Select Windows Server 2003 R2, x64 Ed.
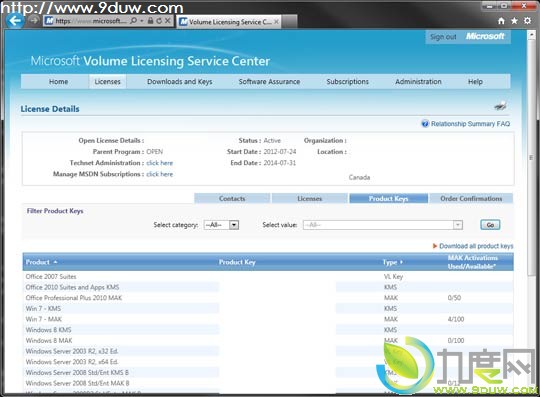Image resolution: width=540 pixels, height=397 pixels. point(268,362)
